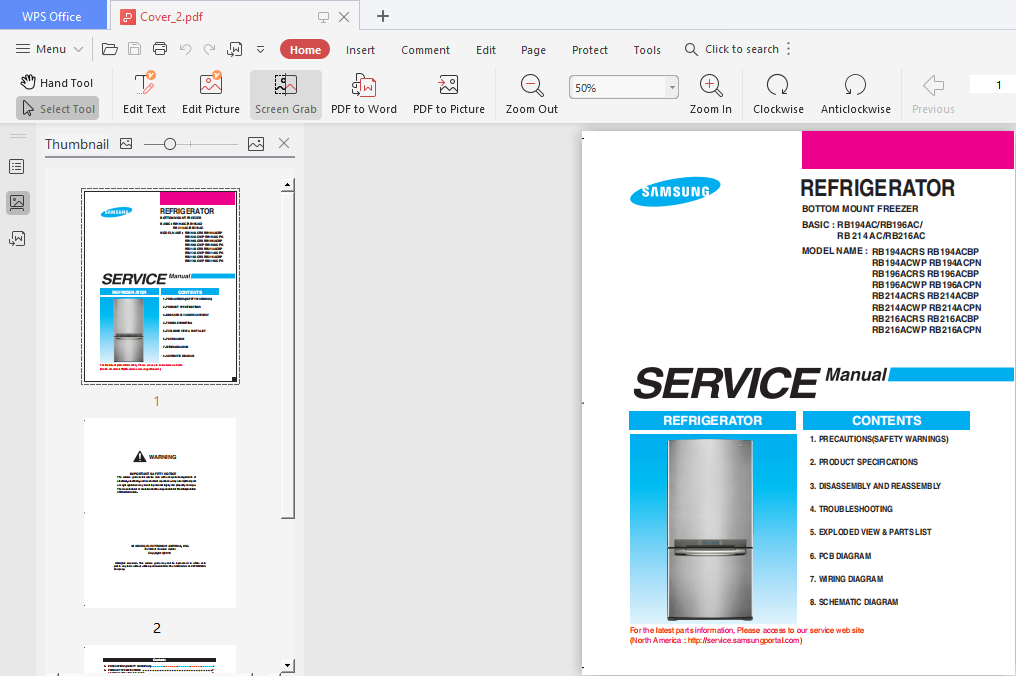
Task: Expand the quick access toolbar dropdown
Action: [x=260, y=49]
